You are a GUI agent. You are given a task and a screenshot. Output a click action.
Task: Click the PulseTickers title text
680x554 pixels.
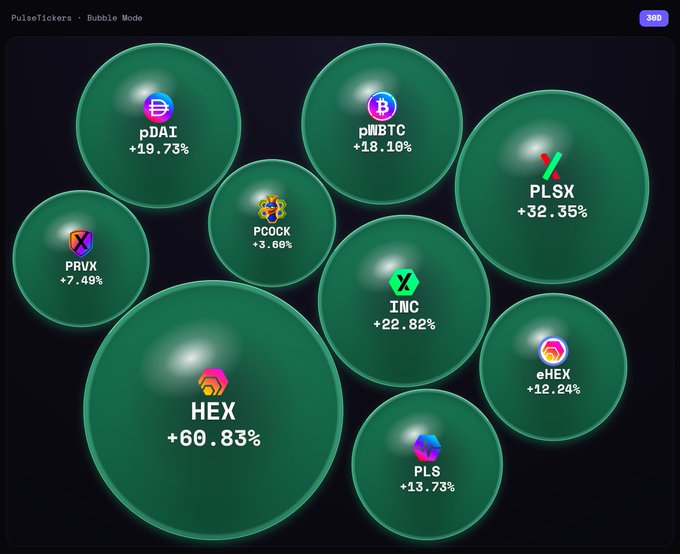point(41,18)
